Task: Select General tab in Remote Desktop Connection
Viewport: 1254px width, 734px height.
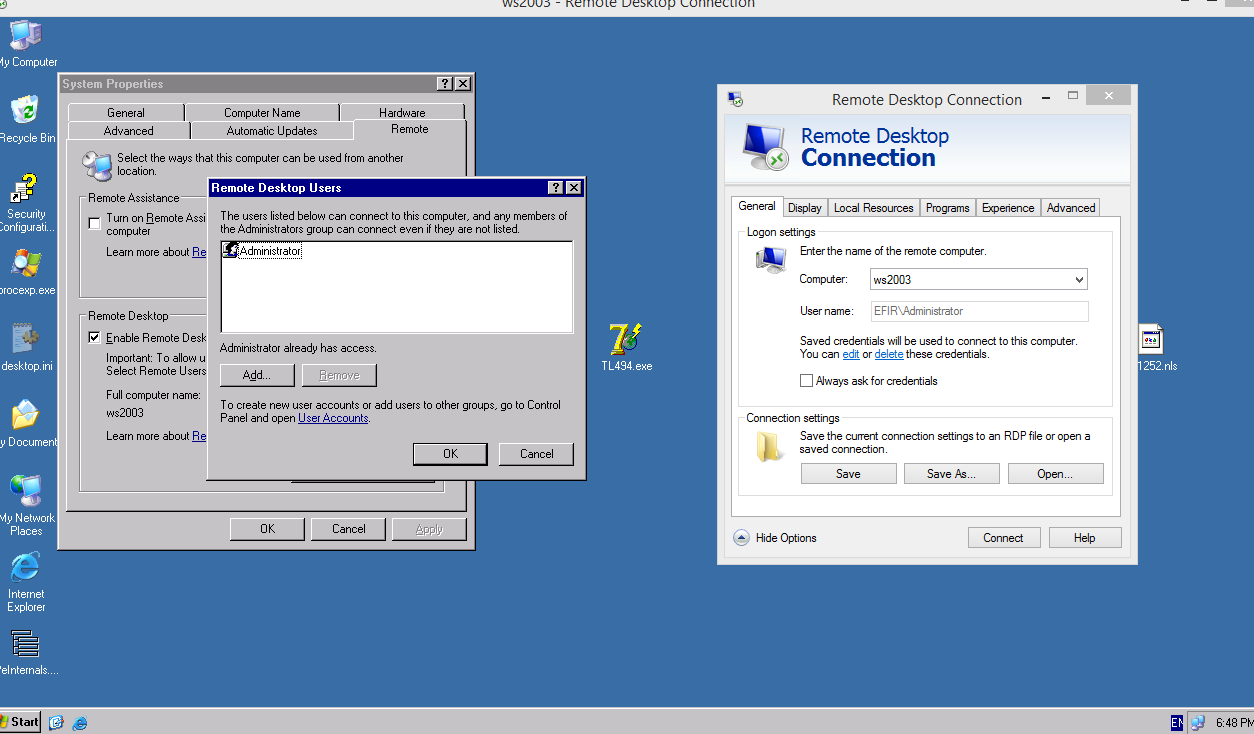Action: (756, 206)
